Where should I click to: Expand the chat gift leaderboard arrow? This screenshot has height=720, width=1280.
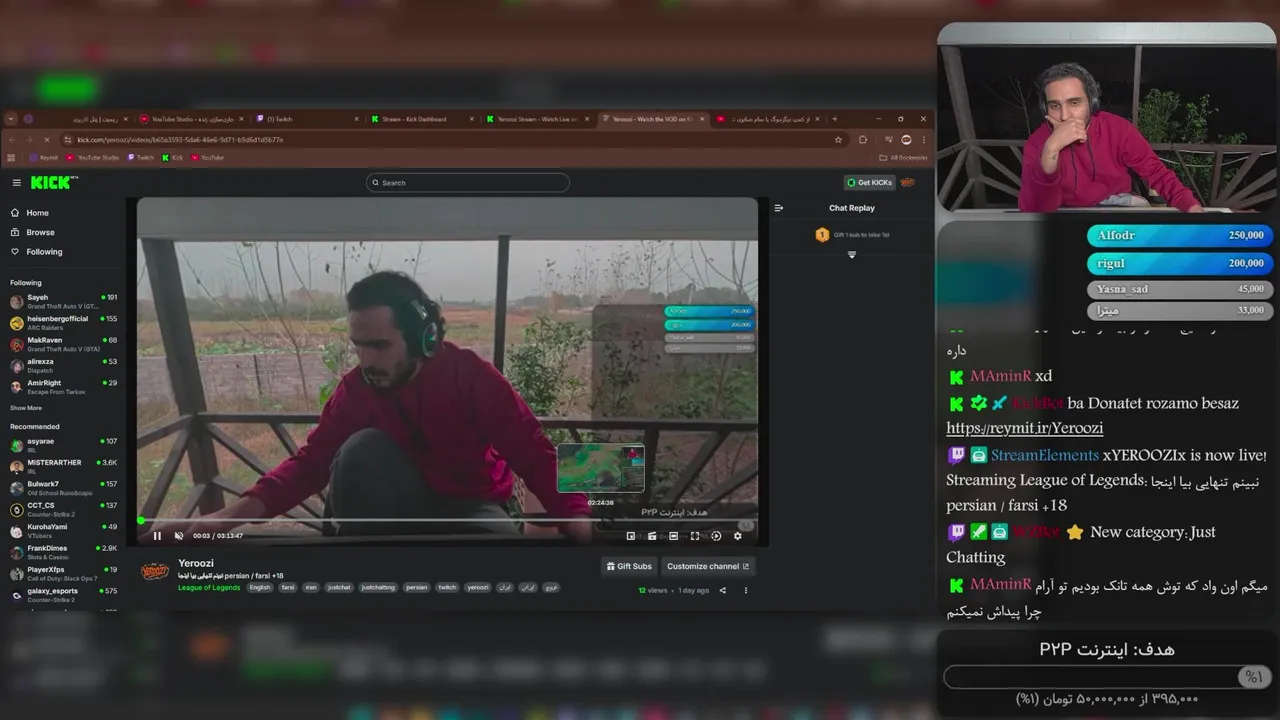(852, 255)
